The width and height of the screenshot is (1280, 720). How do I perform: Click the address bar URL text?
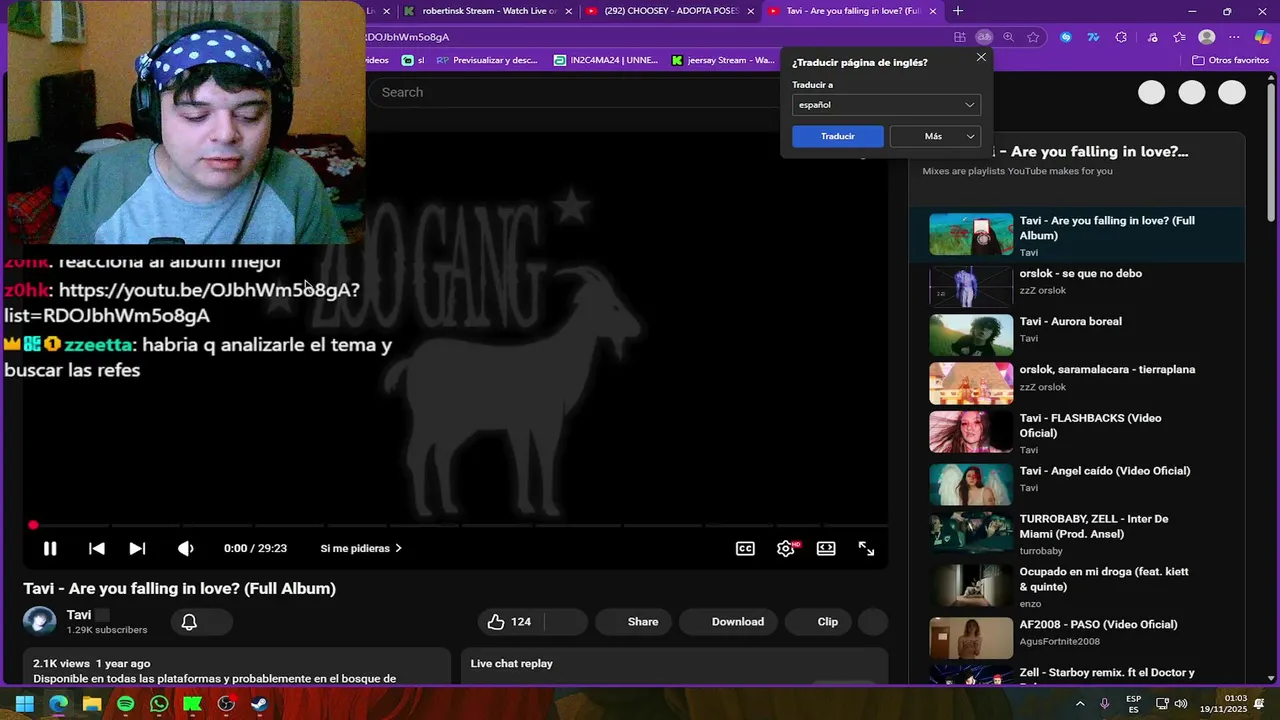tap(408, 37)
